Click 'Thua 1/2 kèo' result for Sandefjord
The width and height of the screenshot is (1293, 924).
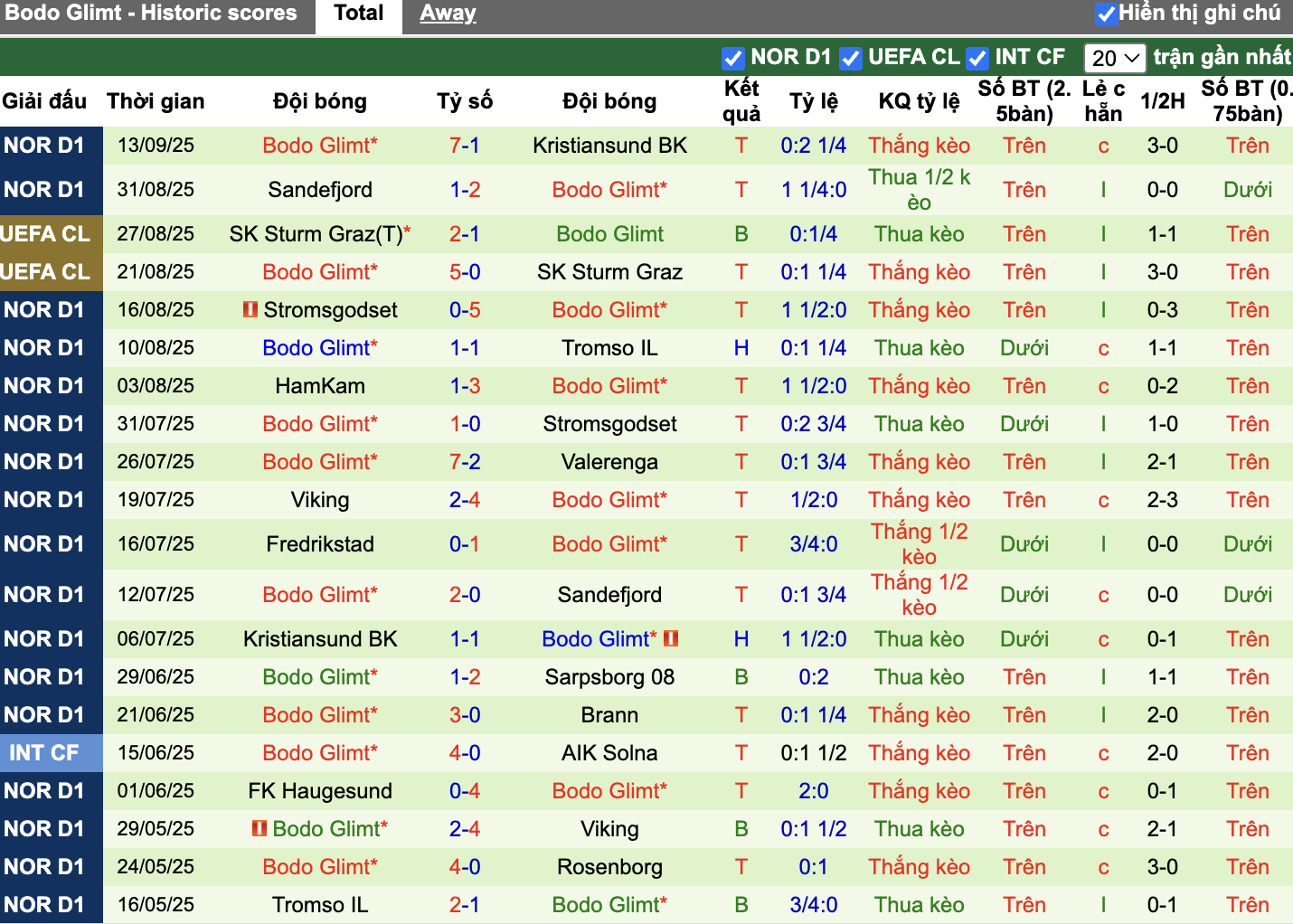pos(920,190)
